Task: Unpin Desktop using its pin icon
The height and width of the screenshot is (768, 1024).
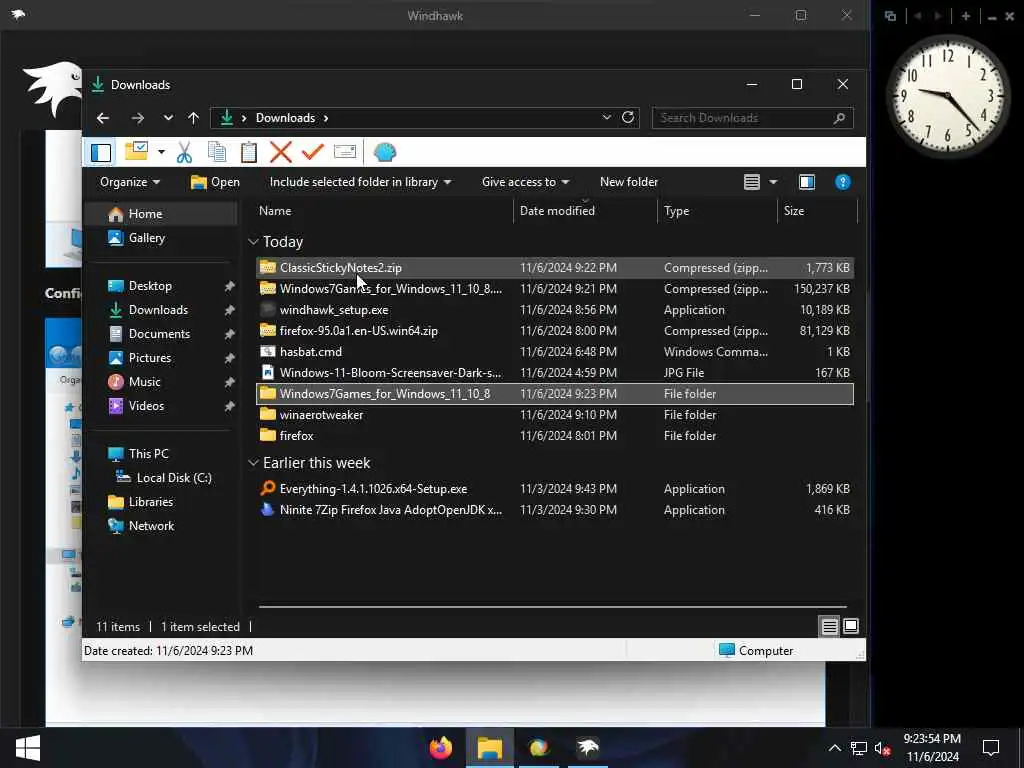Action: 229,286
